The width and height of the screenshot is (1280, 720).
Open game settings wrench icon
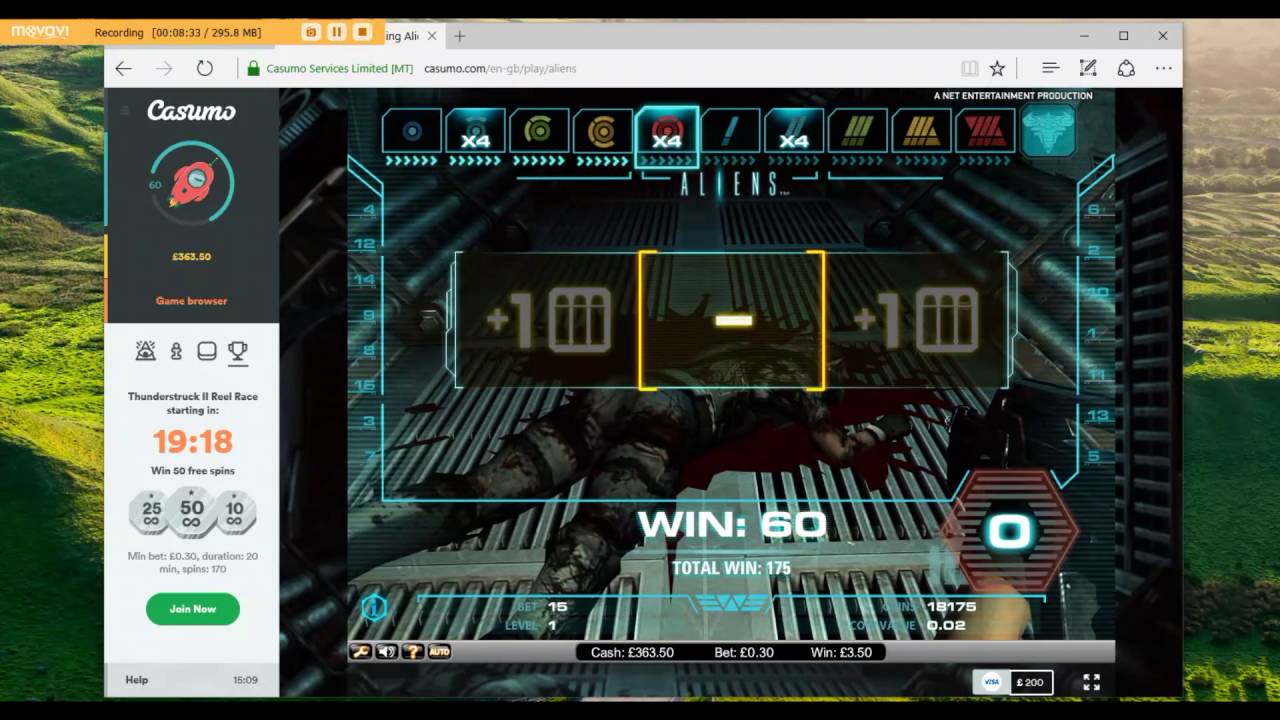361,652
